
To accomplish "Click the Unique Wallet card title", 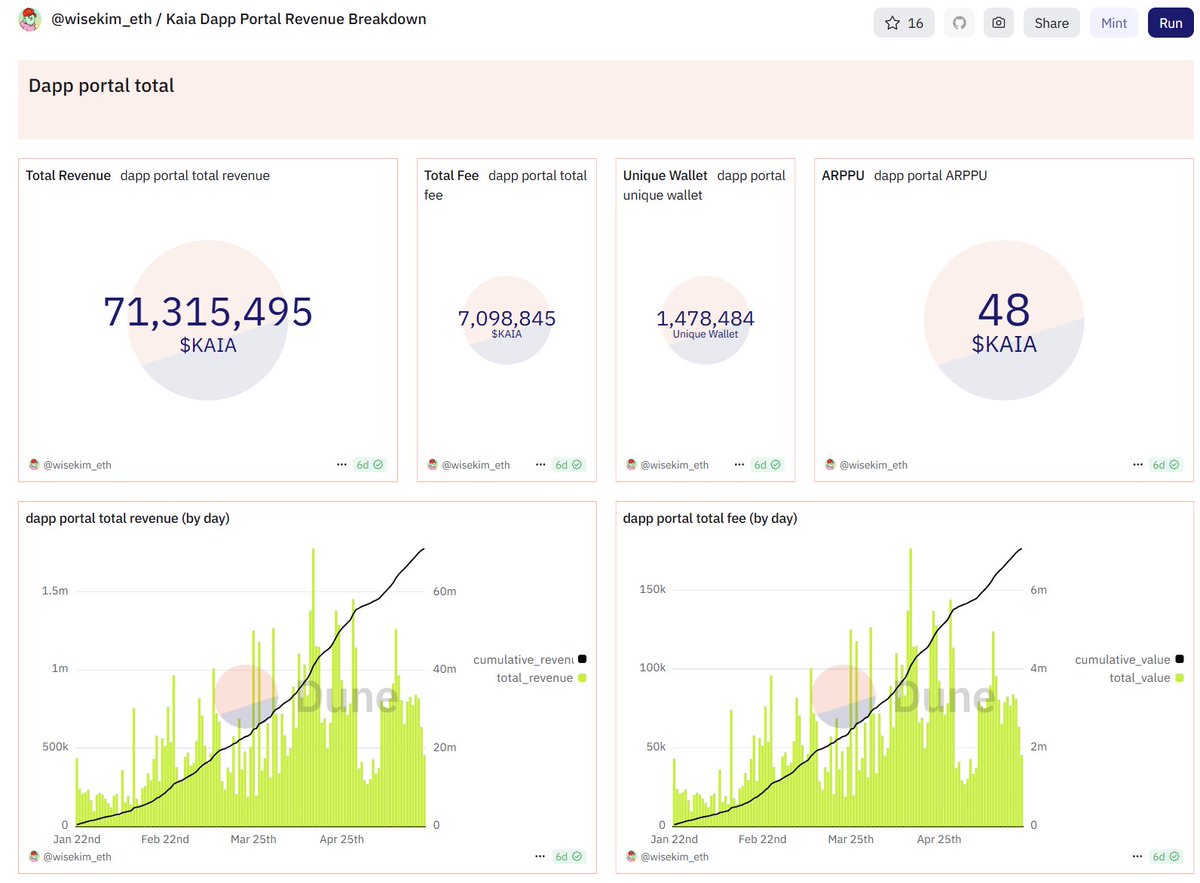I will pos(665,176).
